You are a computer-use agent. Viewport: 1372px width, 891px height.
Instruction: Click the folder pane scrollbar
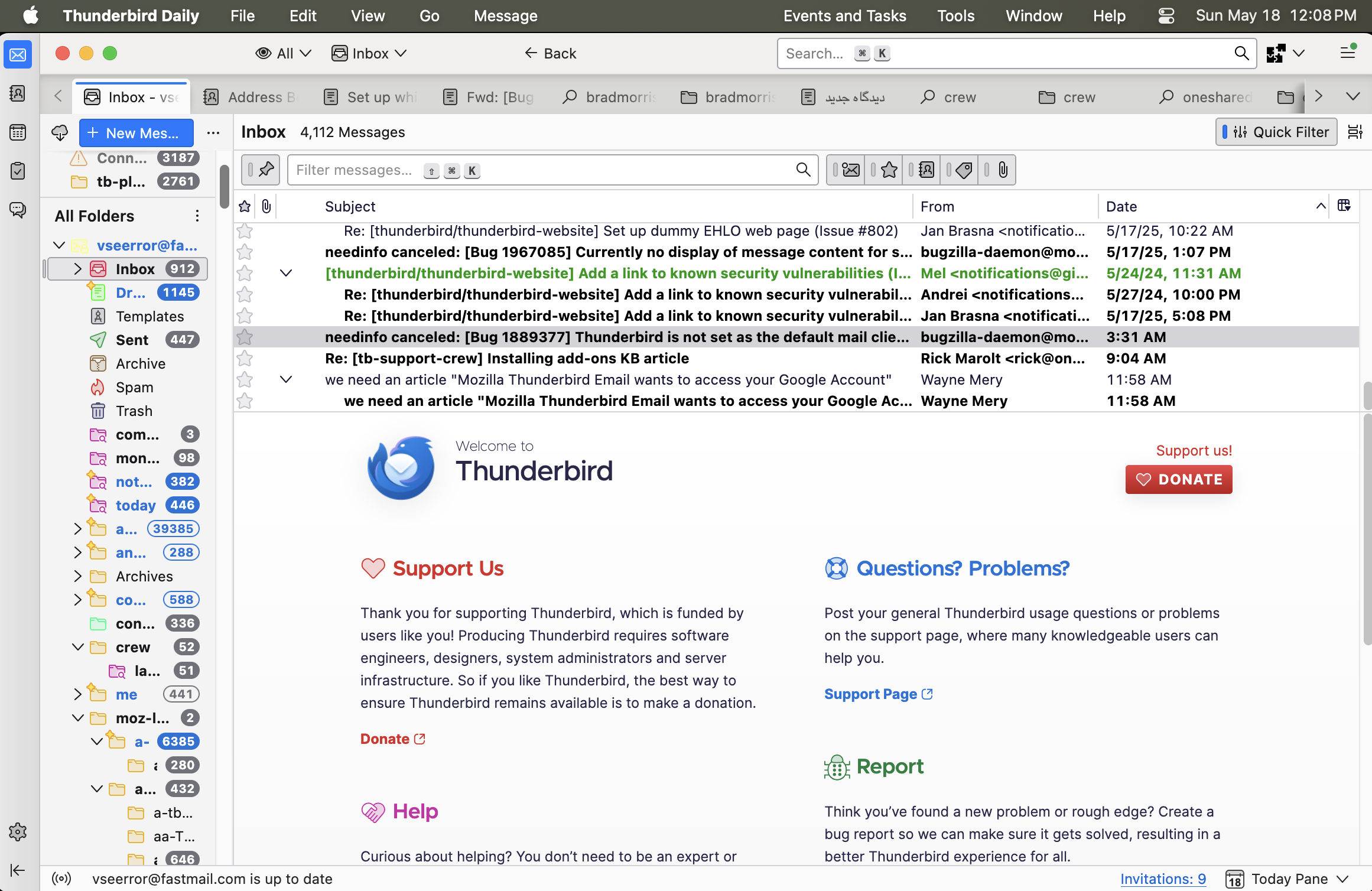(x=224, y=187)
